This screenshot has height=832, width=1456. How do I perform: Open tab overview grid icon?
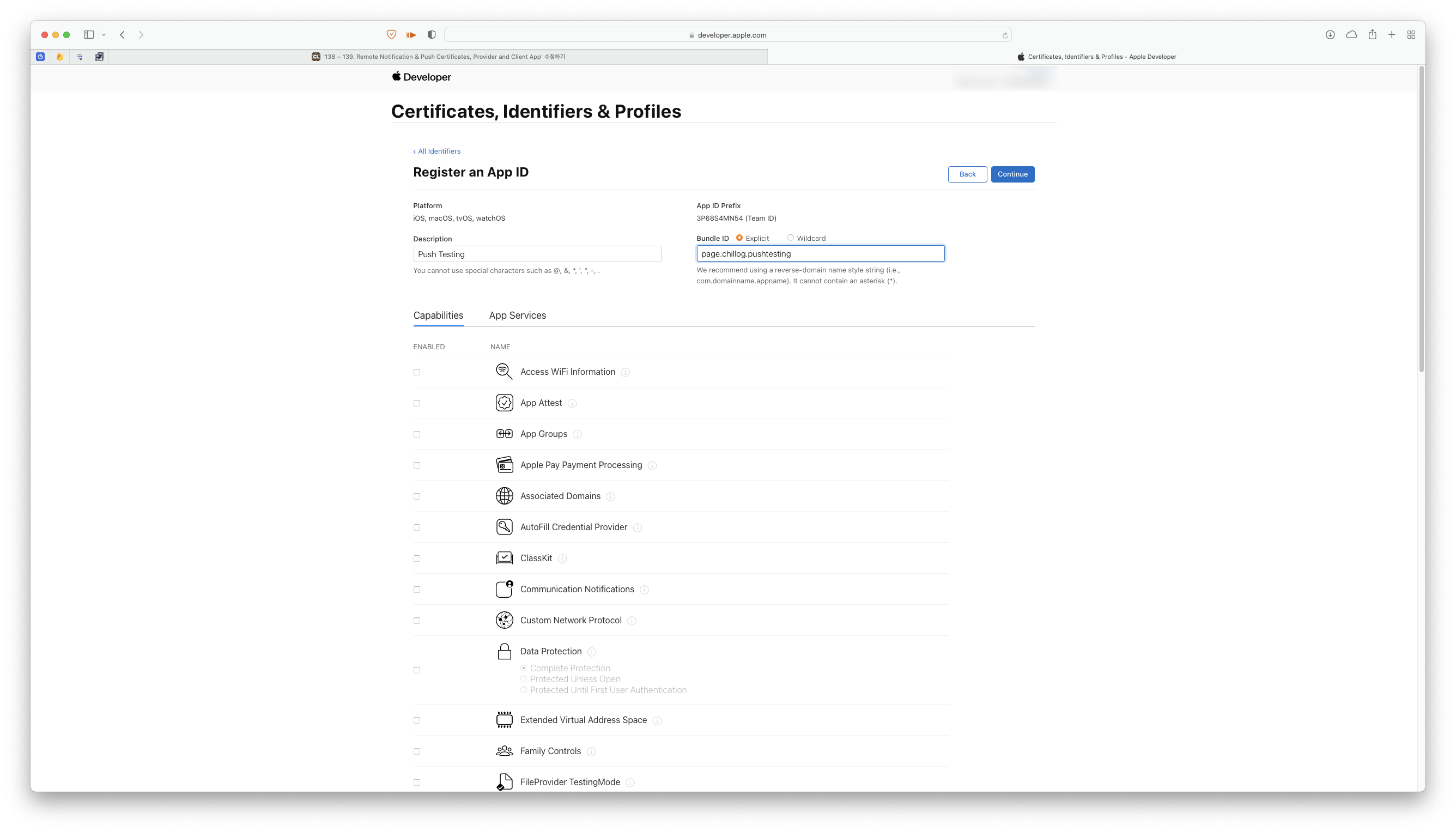1411,35
